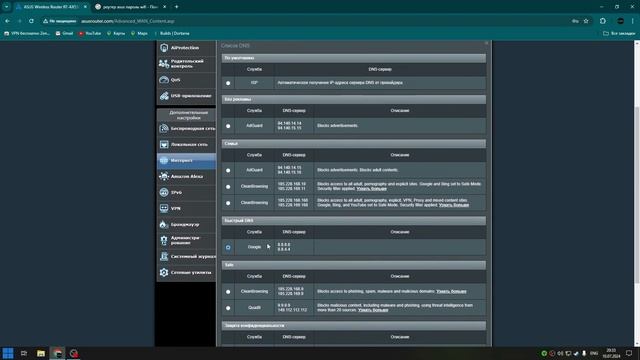Image resolution: width=640 pixels, height=360 pixels.
Task: Select the Интернет sidebar item
Action: [186, 160]
